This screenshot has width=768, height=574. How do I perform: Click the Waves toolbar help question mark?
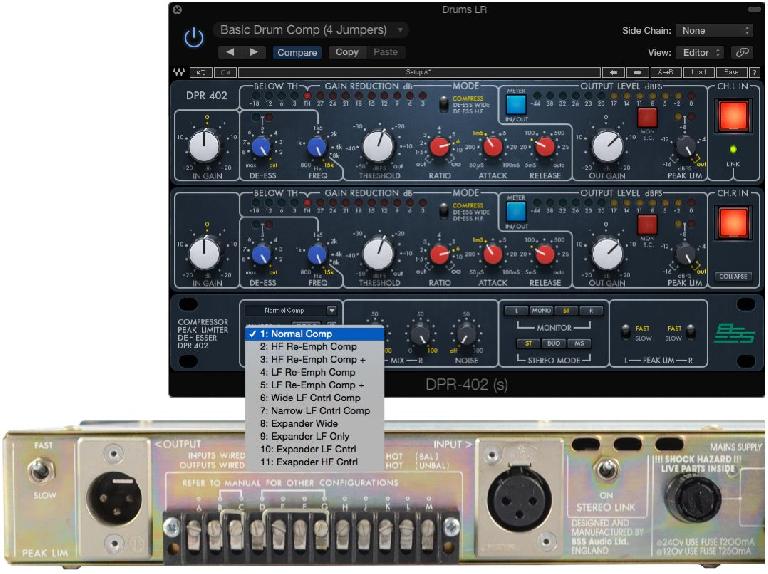pos(754,72)
